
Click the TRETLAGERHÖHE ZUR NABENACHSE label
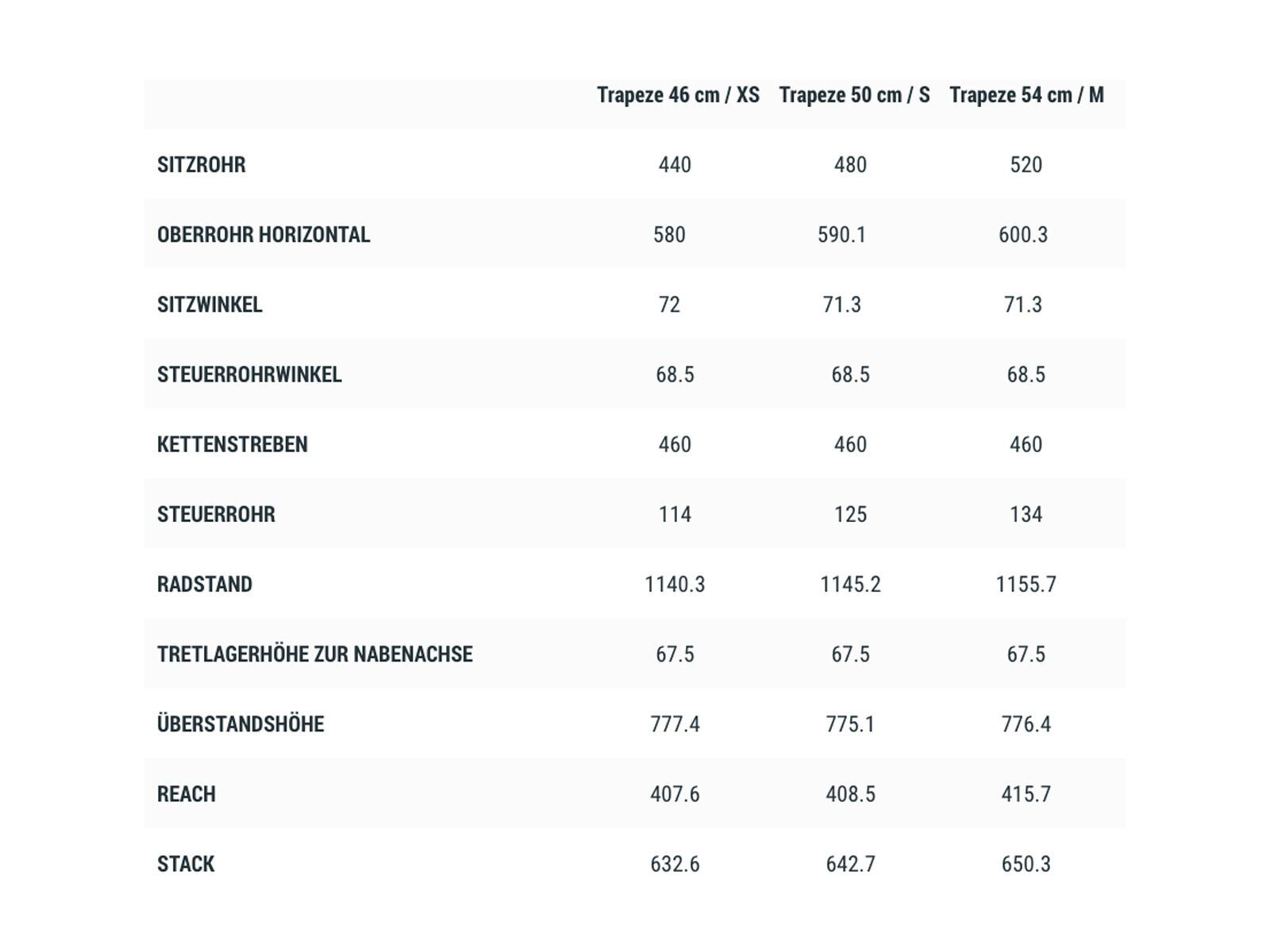pos(315,654)
